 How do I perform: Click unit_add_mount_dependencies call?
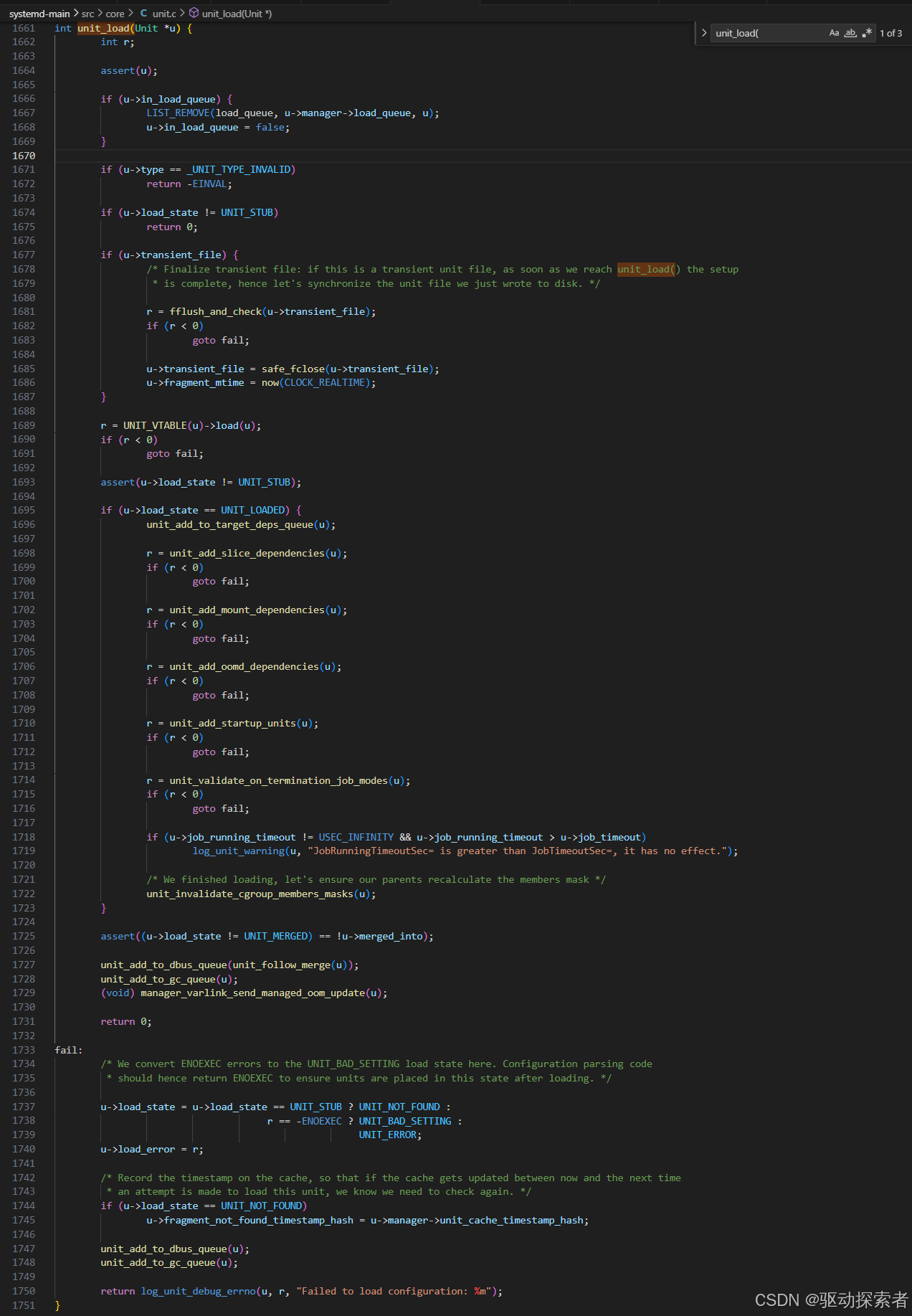point(247,610)
